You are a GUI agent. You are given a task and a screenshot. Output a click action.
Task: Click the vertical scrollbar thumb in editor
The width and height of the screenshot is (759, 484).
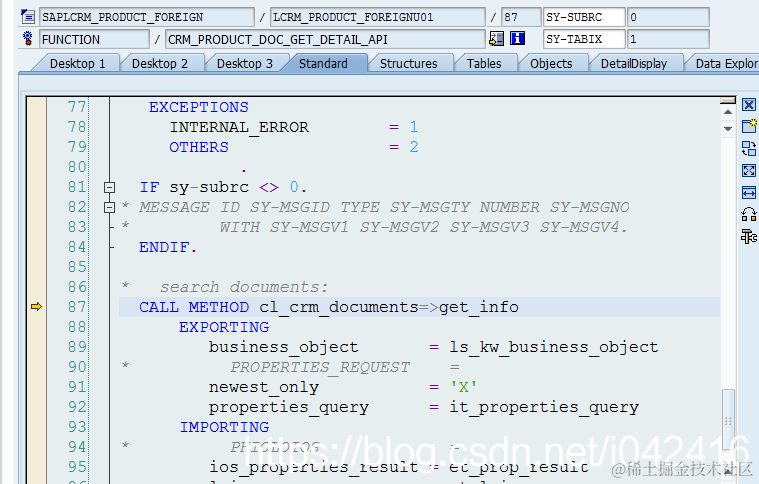[728, 421]
